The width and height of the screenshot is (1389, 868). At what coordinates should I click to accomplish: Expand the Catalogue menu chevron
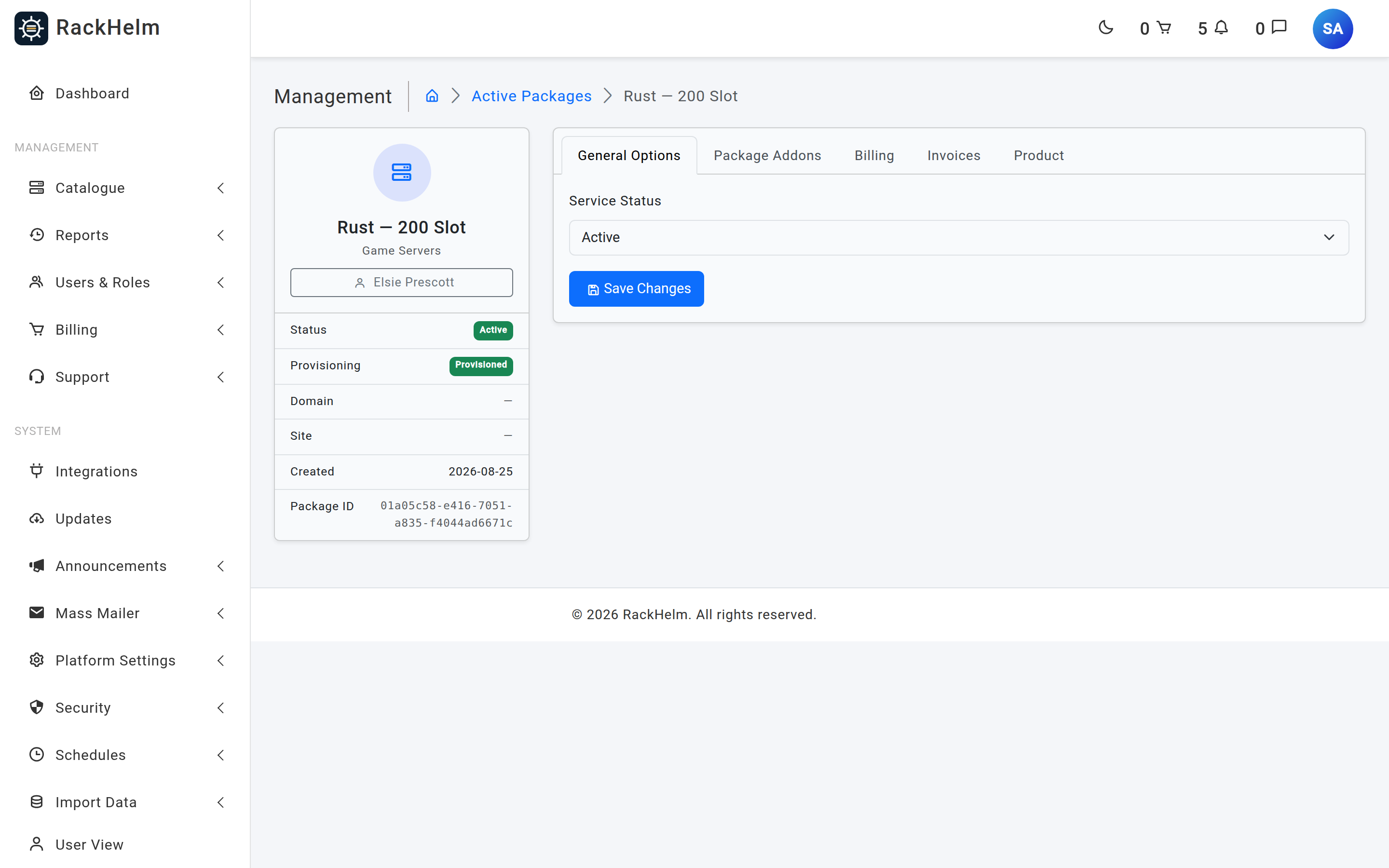coord(220,188)
